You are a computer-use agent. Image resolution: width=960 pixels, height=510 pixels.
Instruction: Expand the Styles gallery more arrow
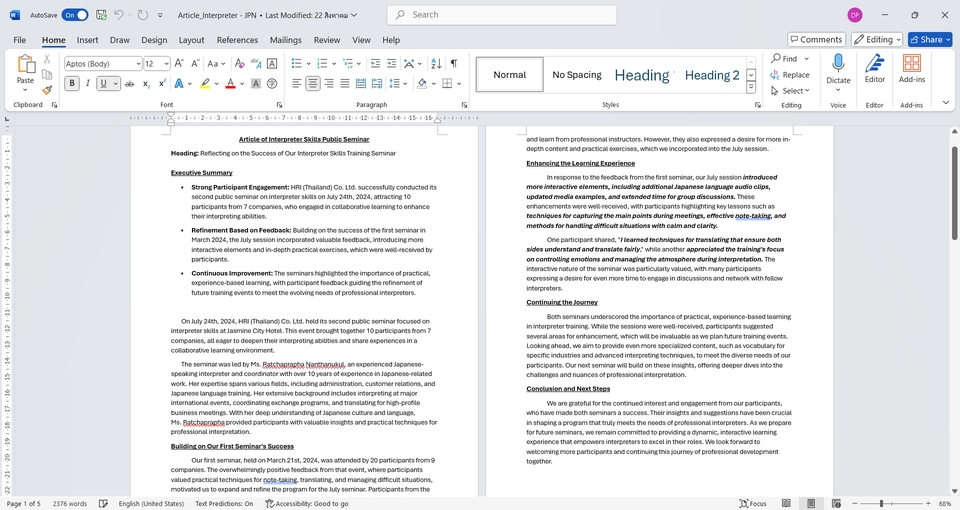pos(751,88)
